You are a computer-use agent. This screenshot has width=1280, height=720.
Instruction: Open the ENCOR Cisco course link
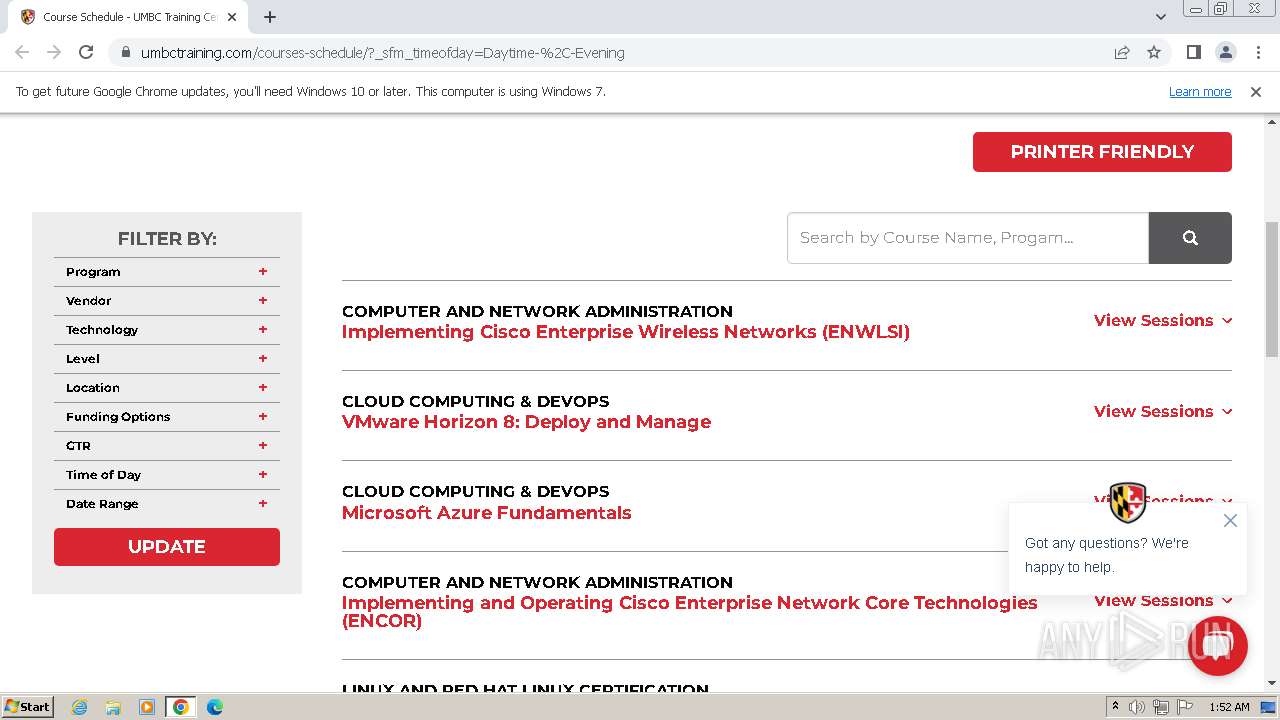click(690, 611)
